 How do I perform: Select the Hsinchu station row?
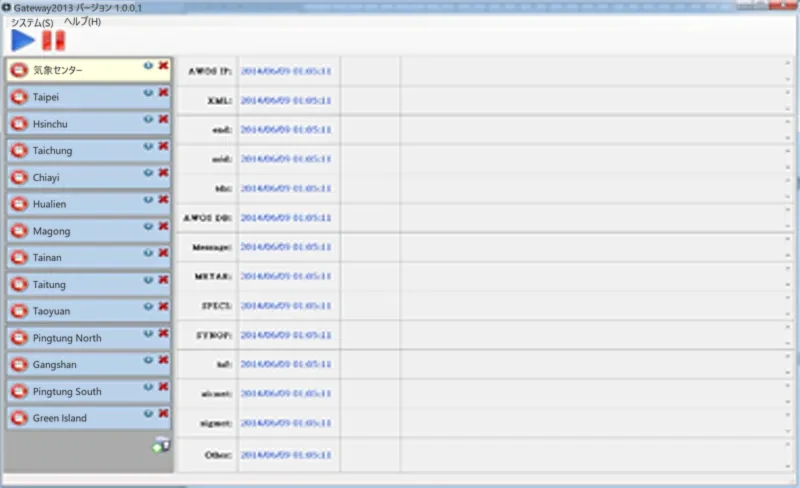tap(89, 124)
